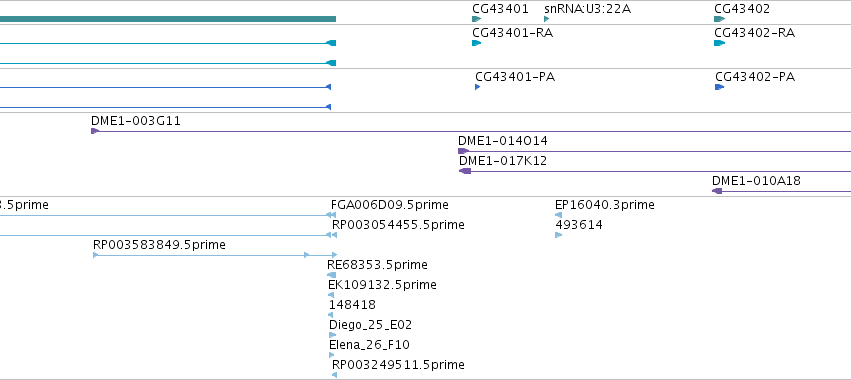The width and height of the screenshot is (851, 380).
Task: Click the RP003583849.5prime EST label
Action: point(159,245)
